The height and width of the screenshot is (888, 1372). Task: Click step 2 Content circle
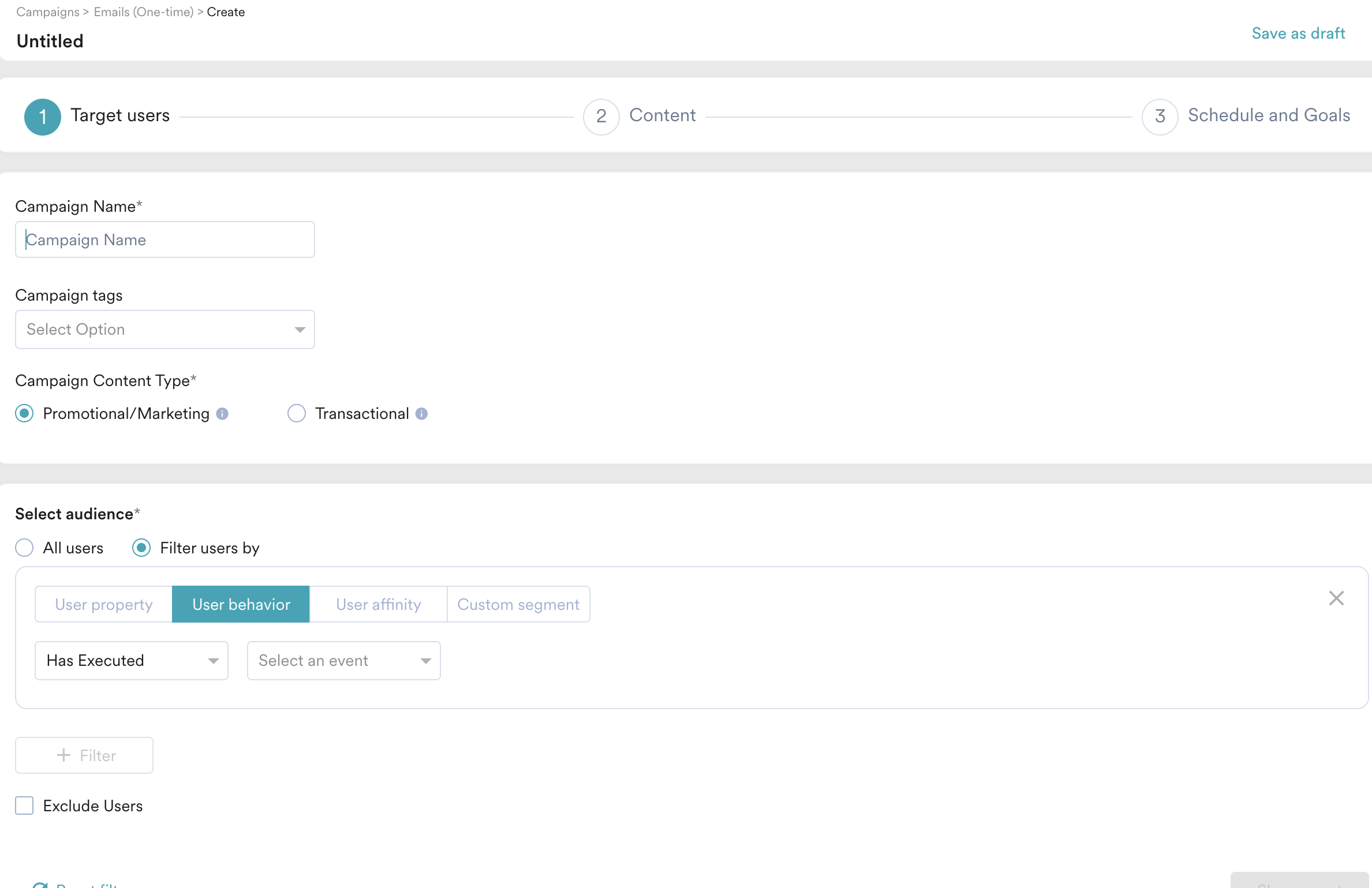(601, 116)
